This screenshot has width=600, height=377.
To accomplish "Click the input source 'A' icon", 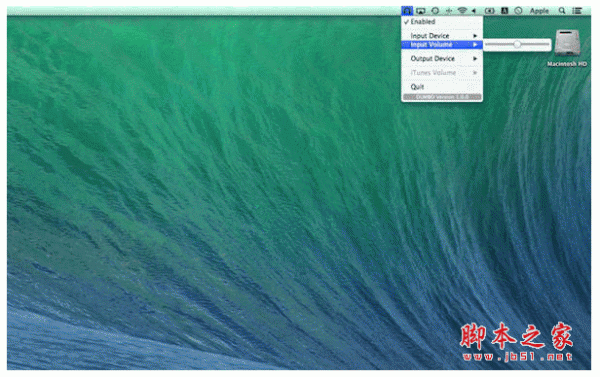I will 504,11.
